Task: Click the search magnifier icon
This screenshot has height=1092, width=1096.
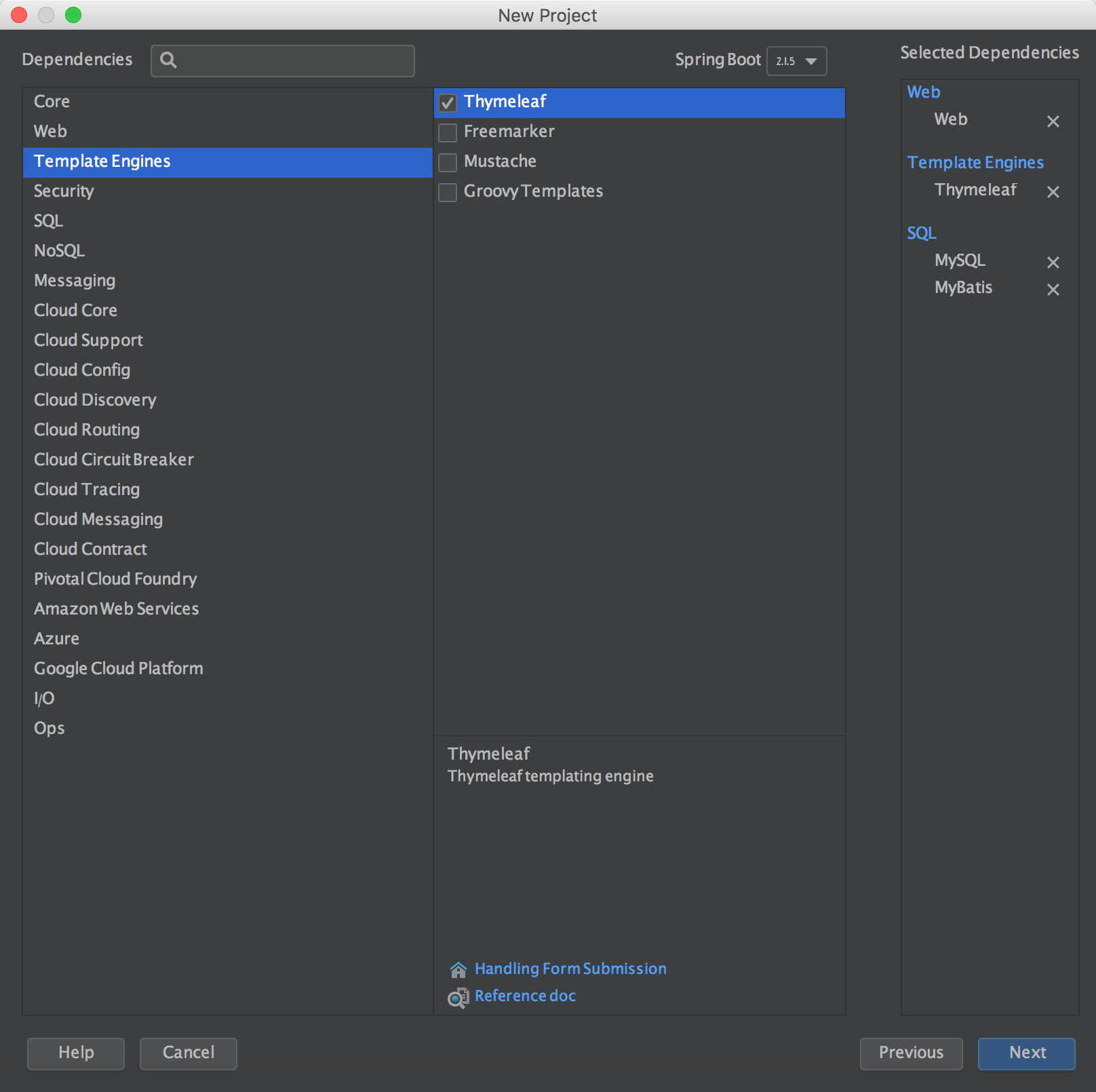Action: point(168,60)
